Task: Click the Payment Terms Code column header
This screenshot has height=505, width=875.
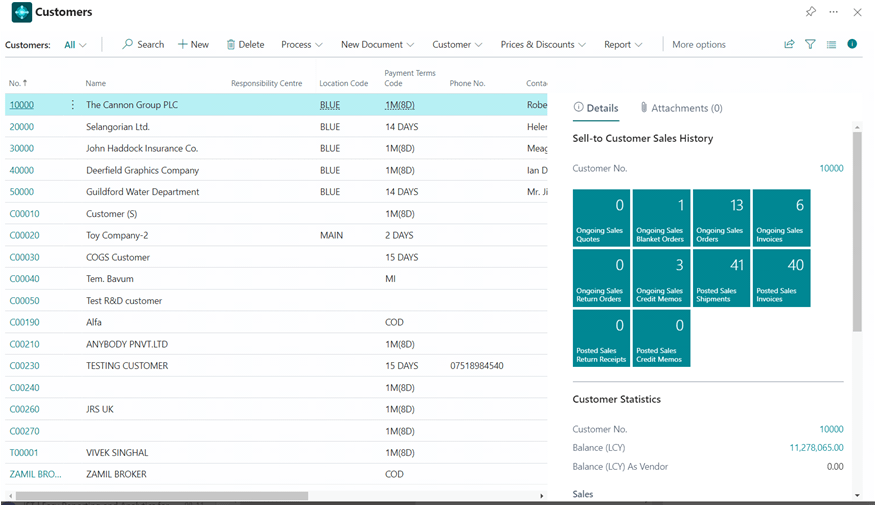Action: (410, 78)
